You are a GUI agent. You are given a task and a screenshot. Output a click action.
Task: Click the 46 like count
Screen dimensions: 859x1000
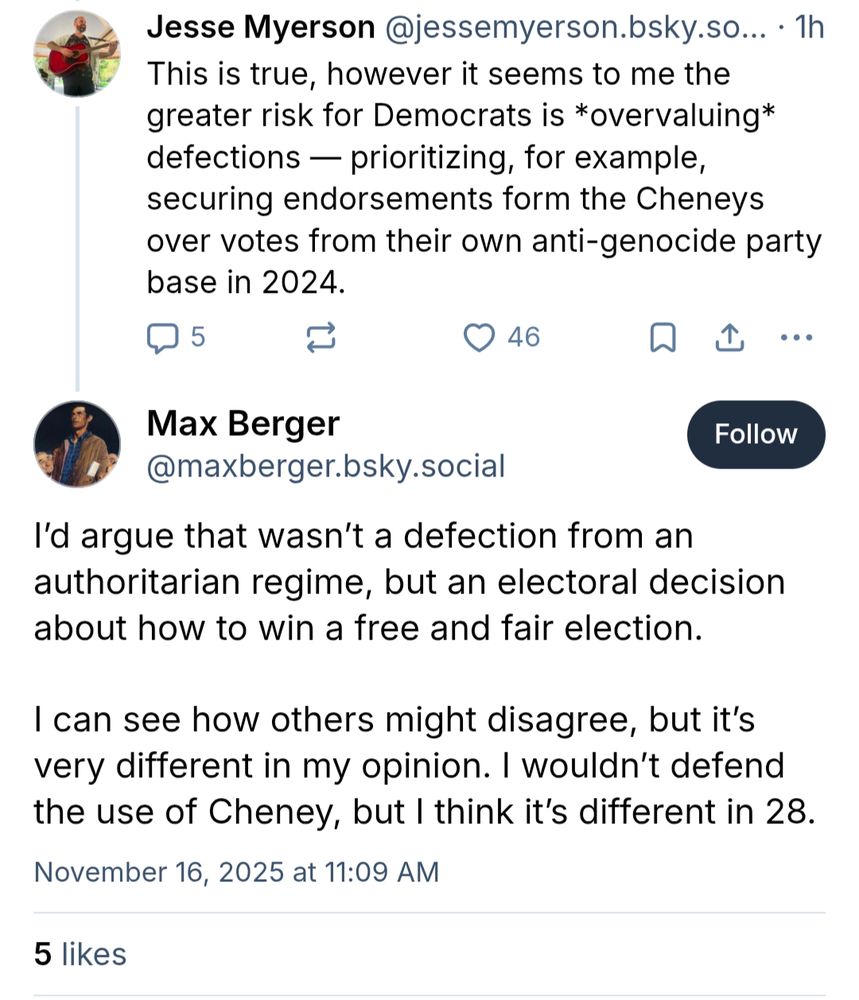click(523, 338)
